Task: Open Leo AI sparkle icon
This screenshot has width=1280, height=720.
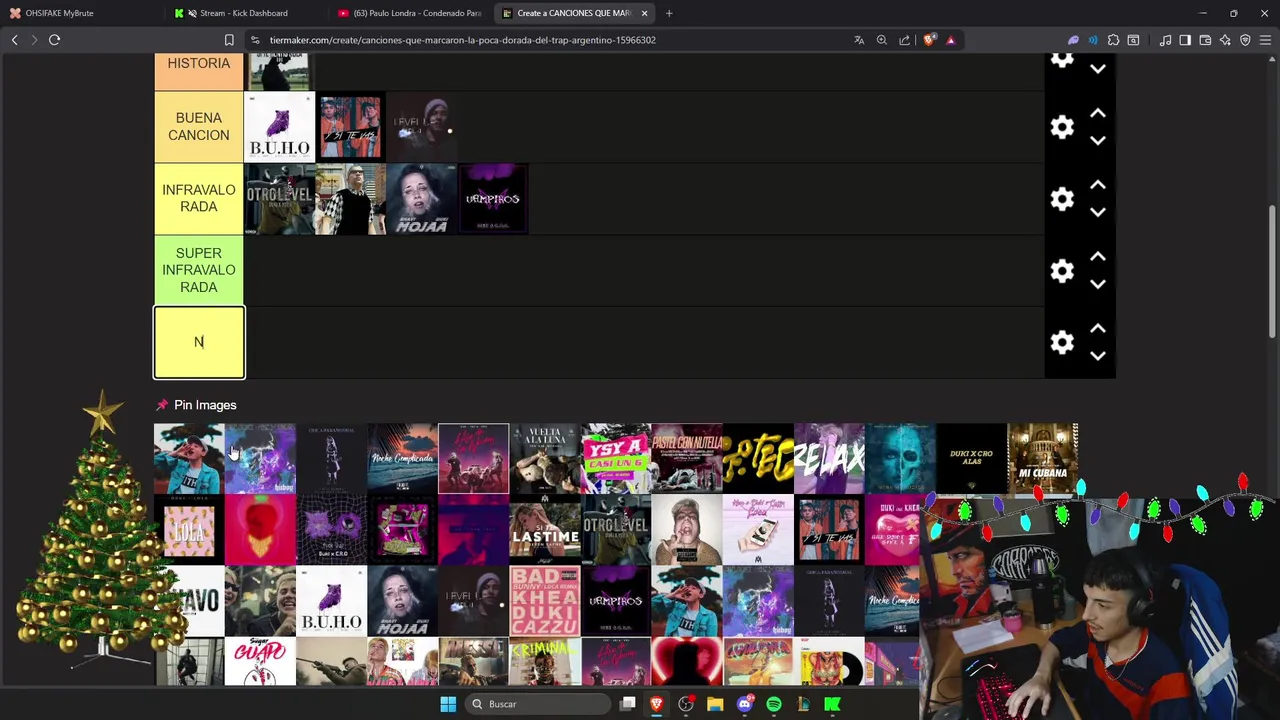Action: coord(1225,40)
